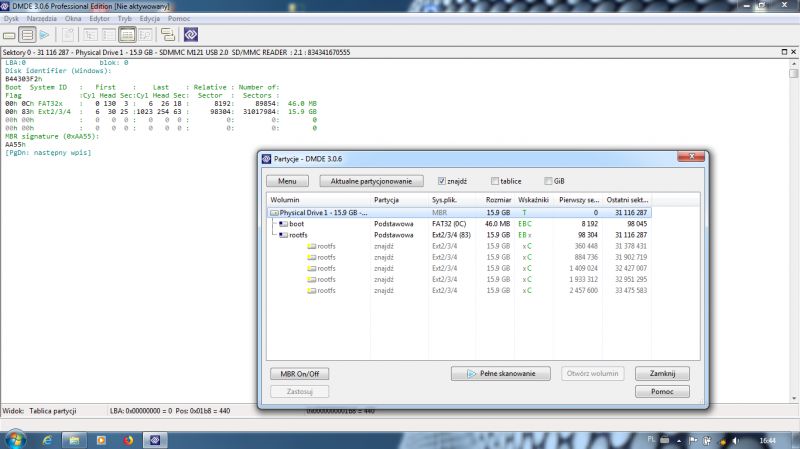Click the DMDE taskbar button
800x449 pixels.
point(155,440)
